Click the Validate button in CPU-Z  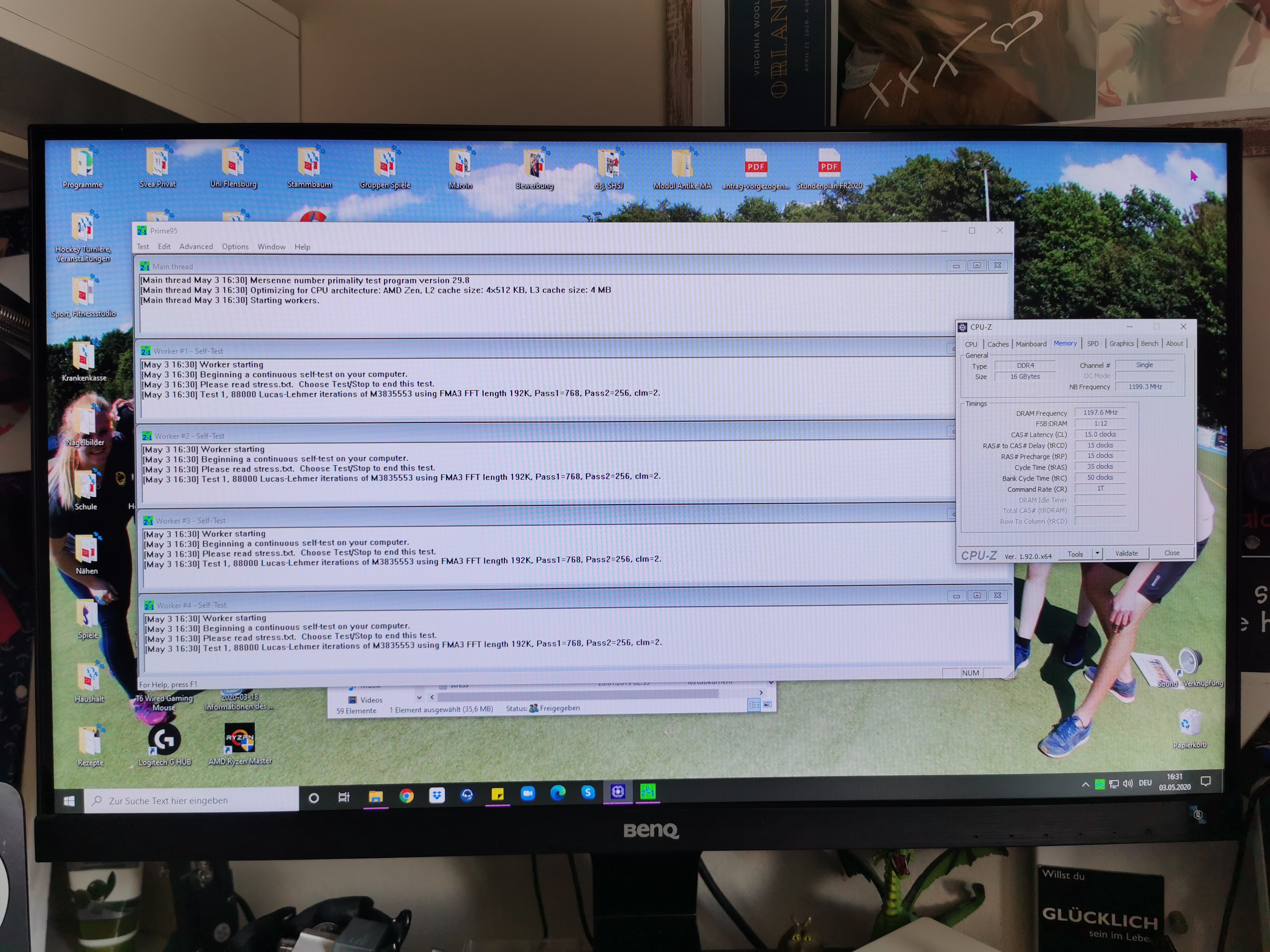click(x=1127, y=553)
